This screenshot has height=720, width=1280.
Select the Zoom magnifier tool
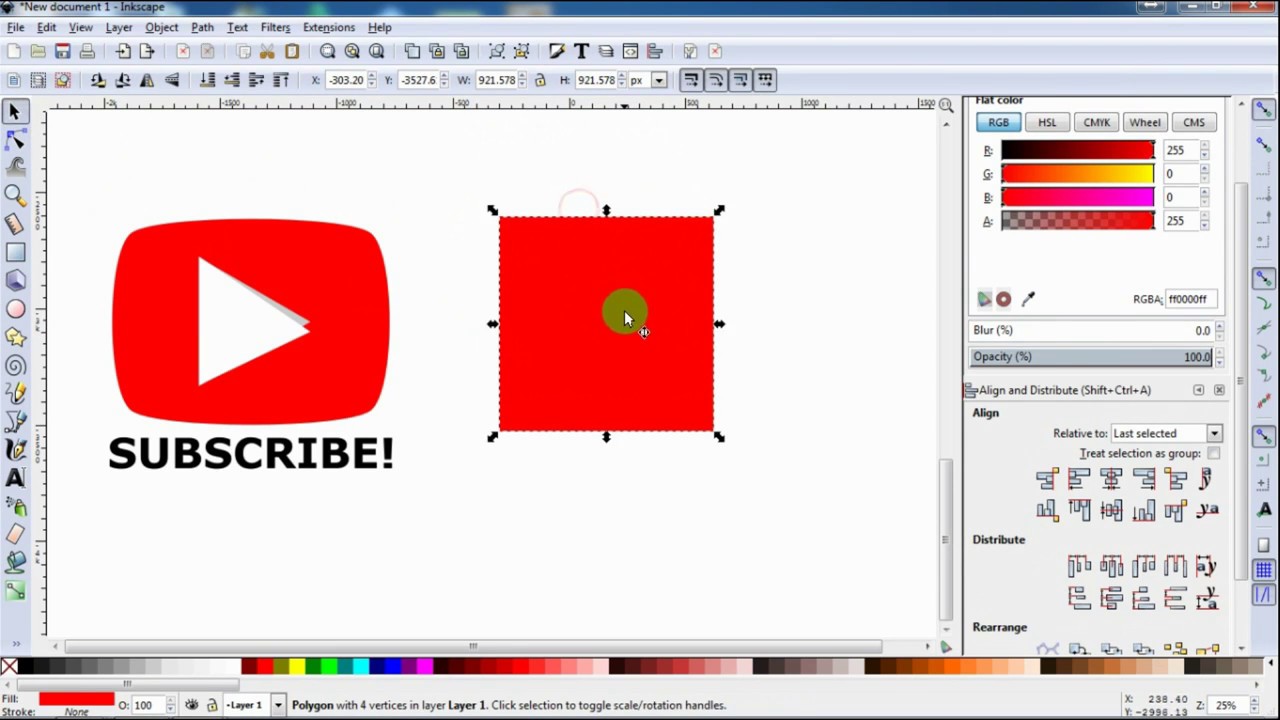[15, 196]
